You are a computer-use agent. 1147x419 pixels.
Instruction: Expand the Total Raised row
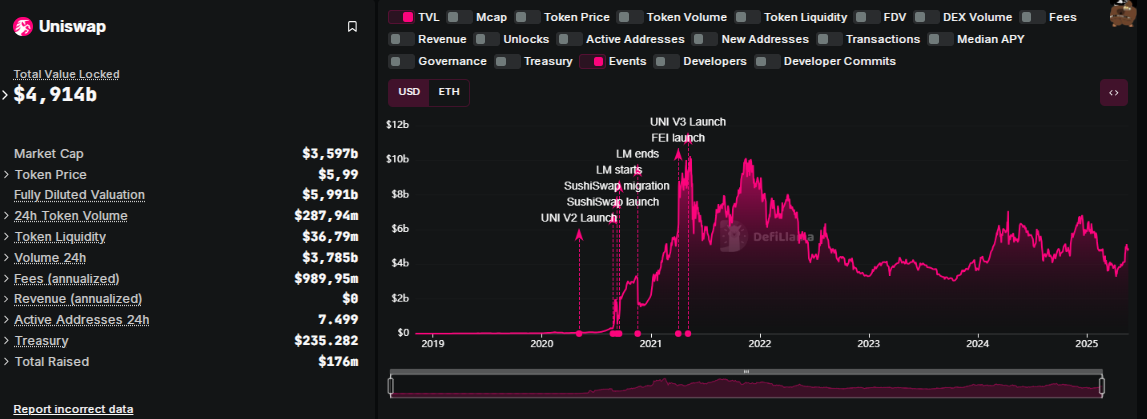pos(7,361)
